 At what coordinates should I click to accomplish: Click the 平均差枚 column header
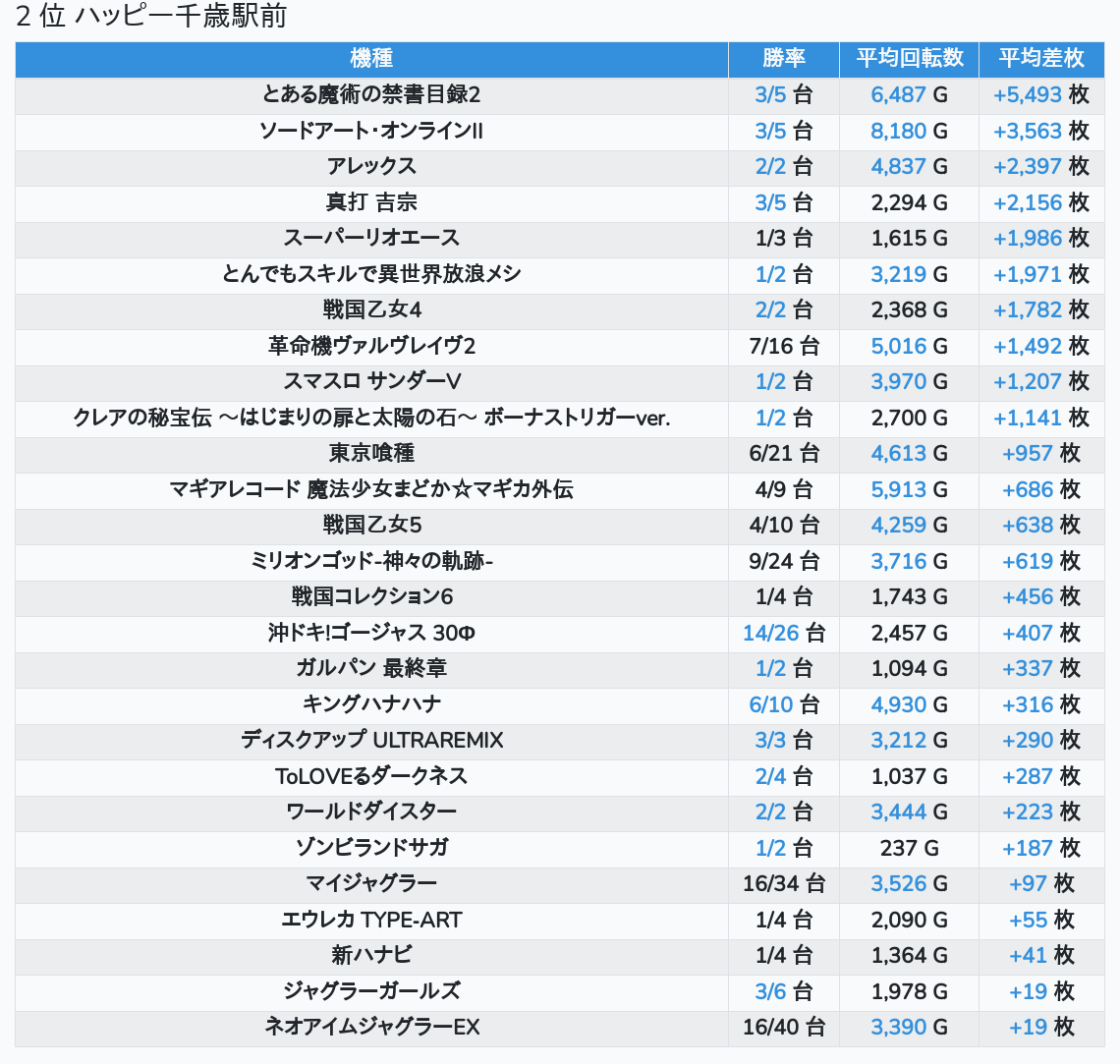(x=1041, y=58)
